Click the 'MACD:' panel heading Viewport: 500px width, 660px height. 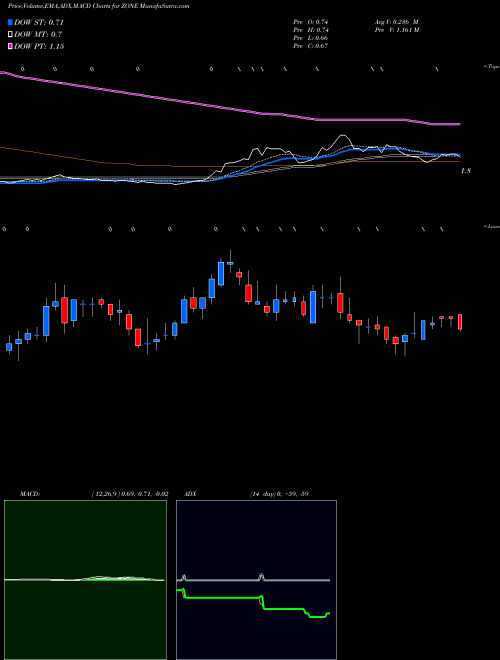pos(30,494)
